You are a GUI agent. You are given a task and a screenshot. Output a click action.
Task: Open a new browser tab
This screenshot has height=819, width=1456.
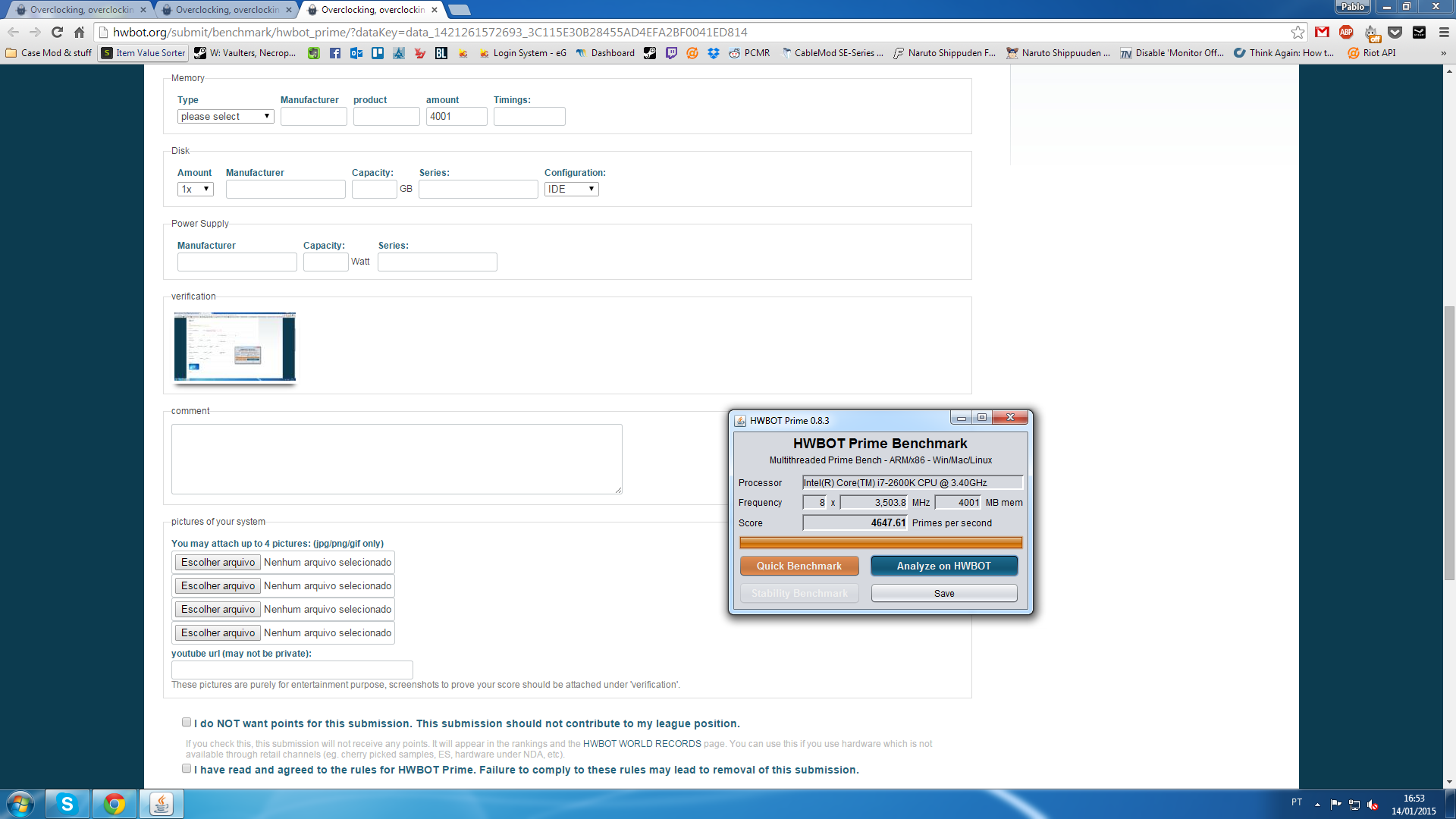(460, 10)
